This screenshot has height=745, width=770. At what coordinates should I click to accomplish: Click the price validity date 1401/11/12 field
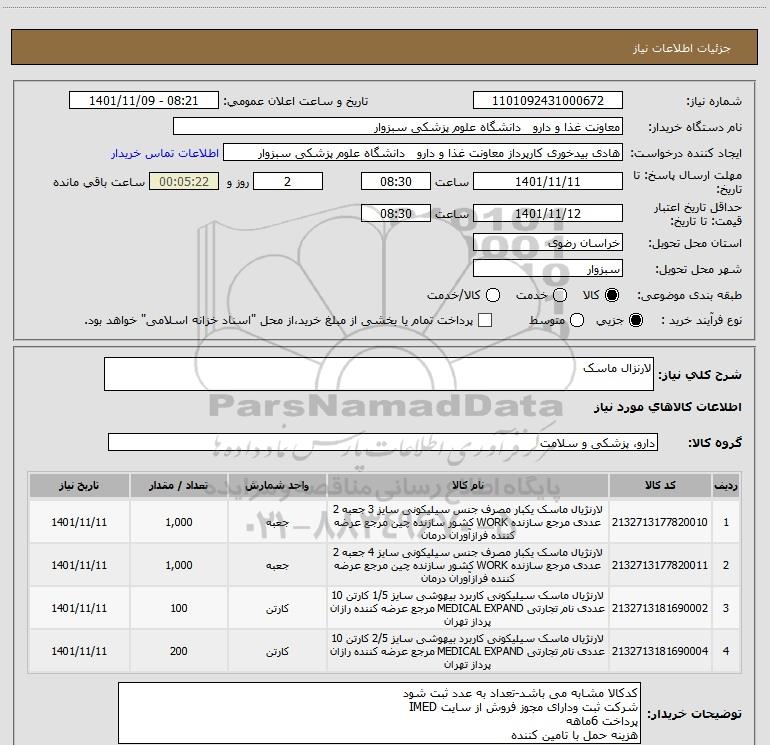[x=548, y=214]
